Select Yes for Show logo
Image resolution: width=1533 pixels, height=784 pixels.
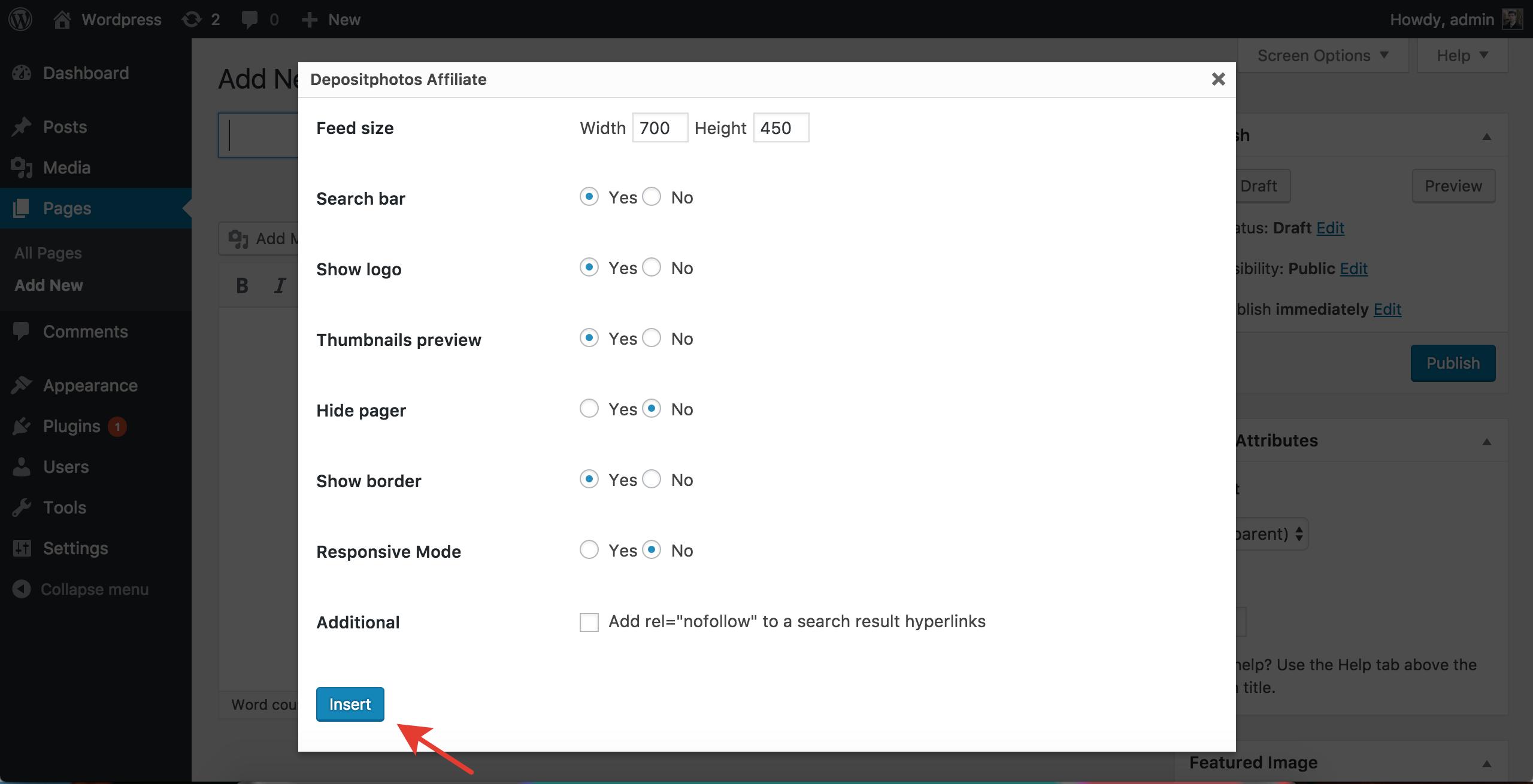click(589, 267)
